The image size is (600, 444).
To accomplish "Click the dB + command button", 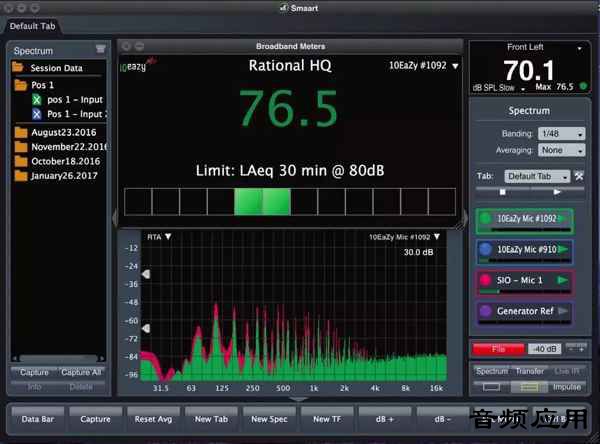I will click(x=385, y=419).
